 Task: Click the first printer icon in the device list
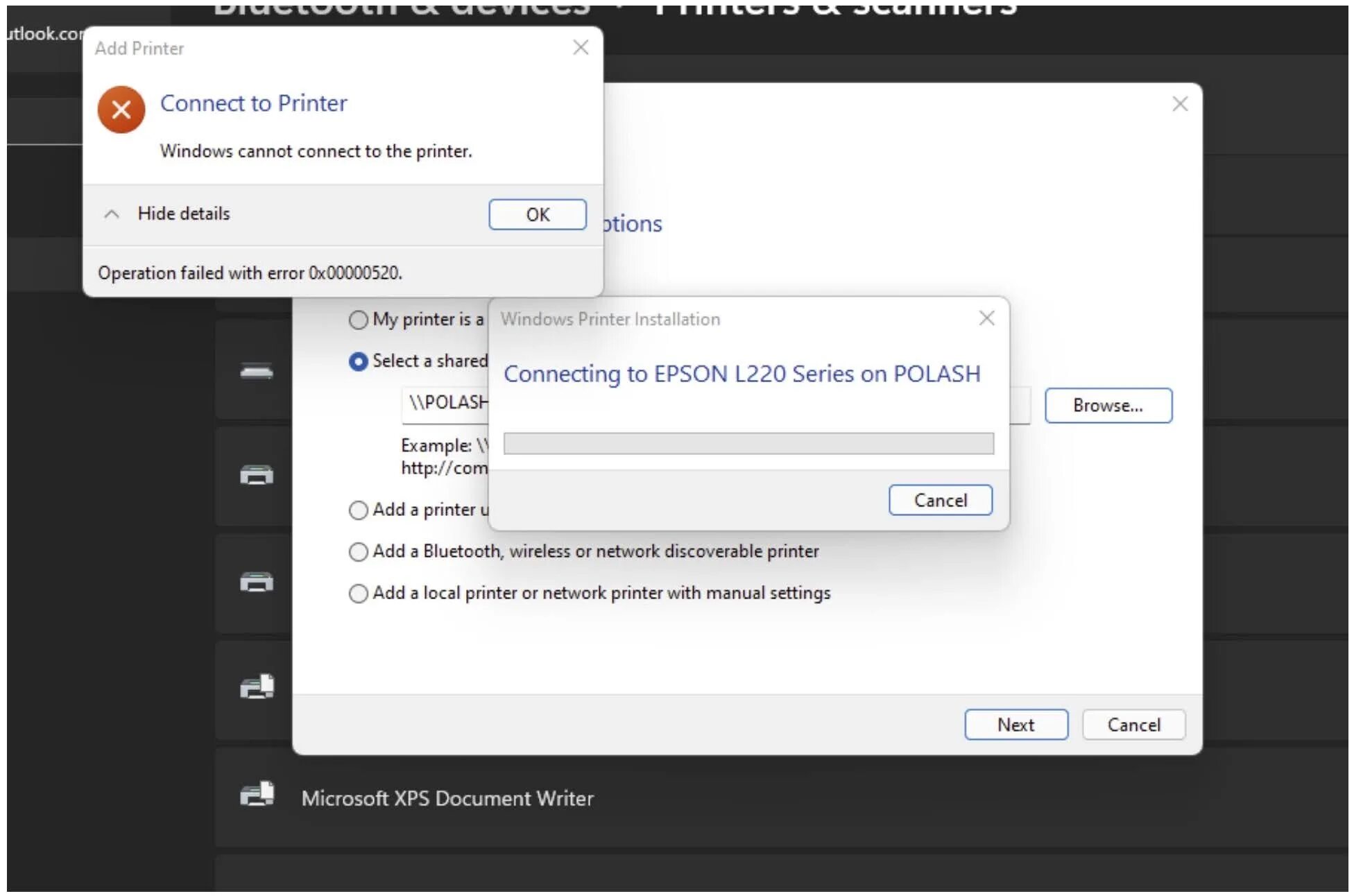pyautogui.click(x=257, y=372)
